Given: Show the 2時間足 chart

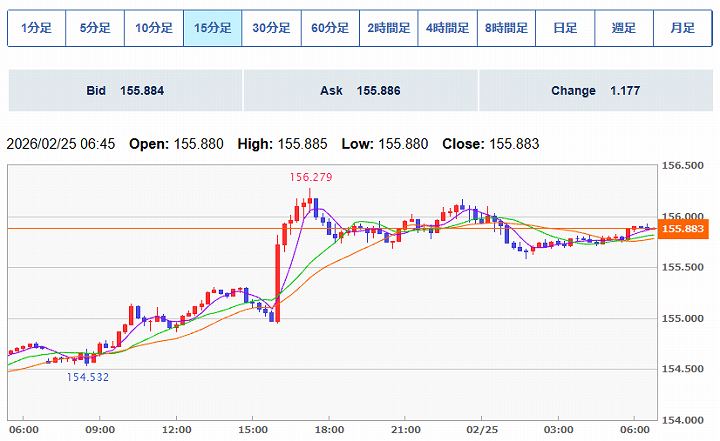Looking at the screenshot, I should pyautogui.click(x=389, y=28).
